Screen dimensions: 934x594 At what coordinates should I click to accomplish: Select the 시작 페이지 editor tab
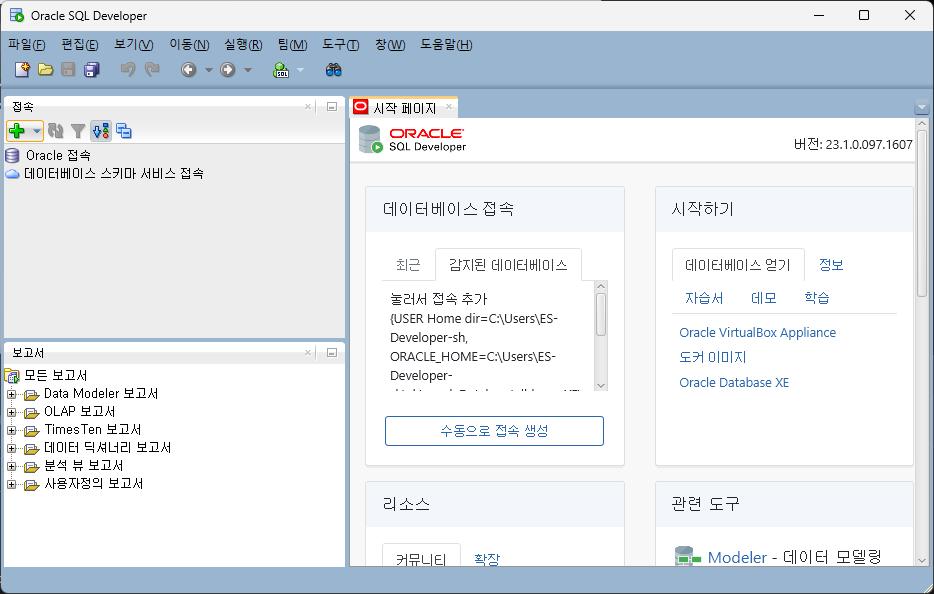click(x=404, y=108)
